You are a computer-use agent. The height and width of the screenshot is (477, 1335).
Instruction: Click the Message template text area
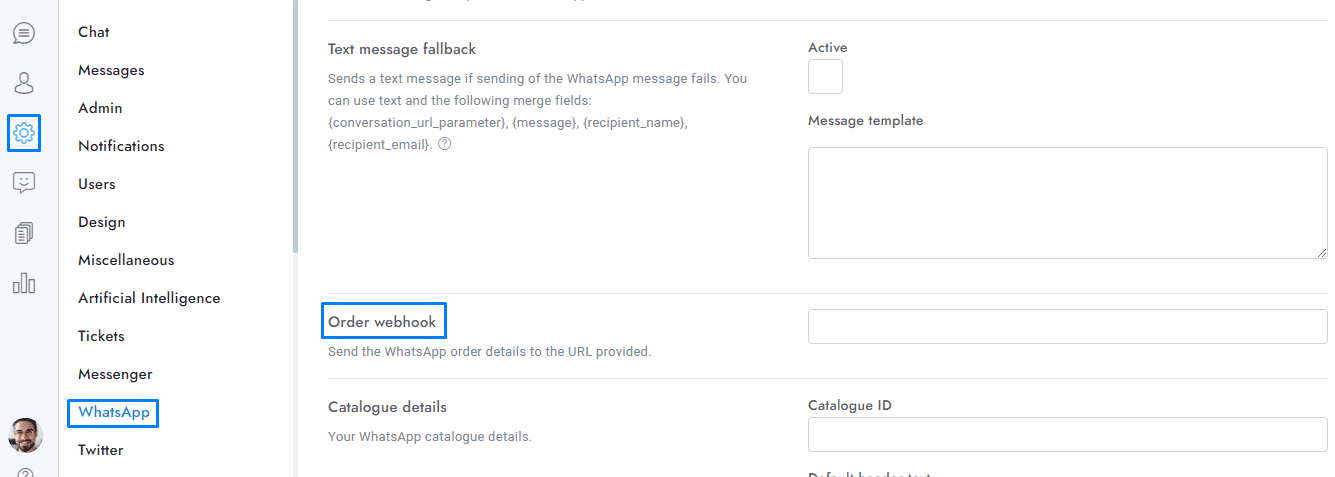pyautogui.click(x=1067, y=203)
